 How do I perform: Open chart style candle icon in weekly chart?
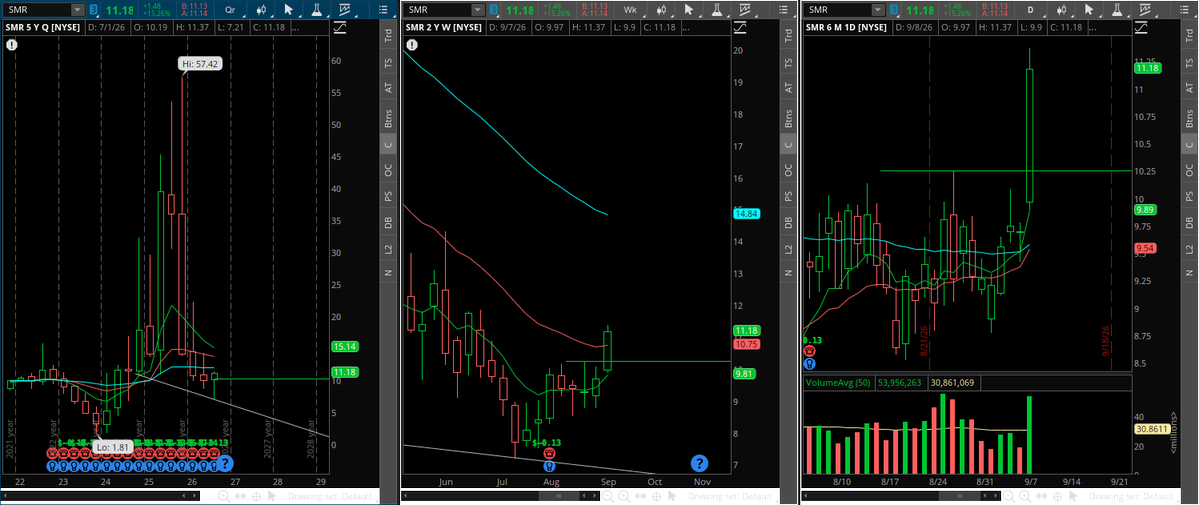coord(663,10)
